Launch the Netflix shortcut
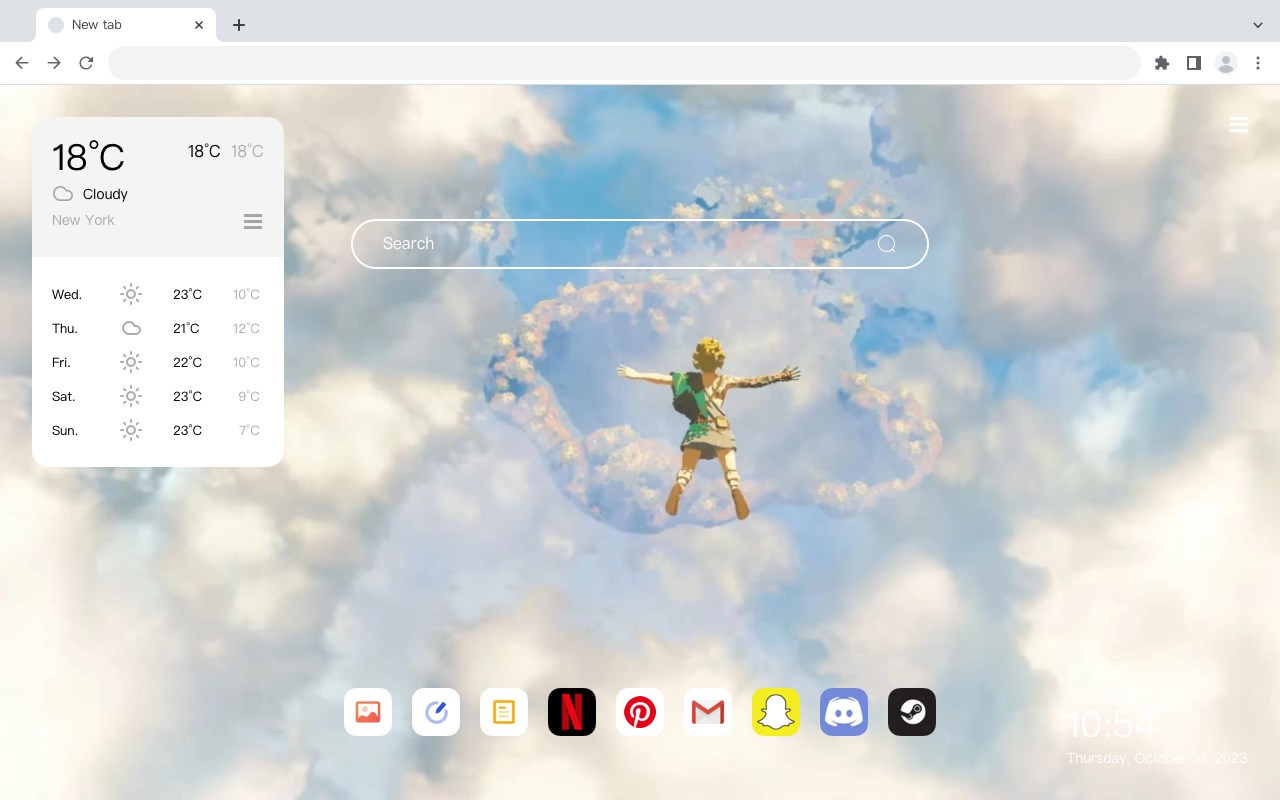 click(572, 712)
